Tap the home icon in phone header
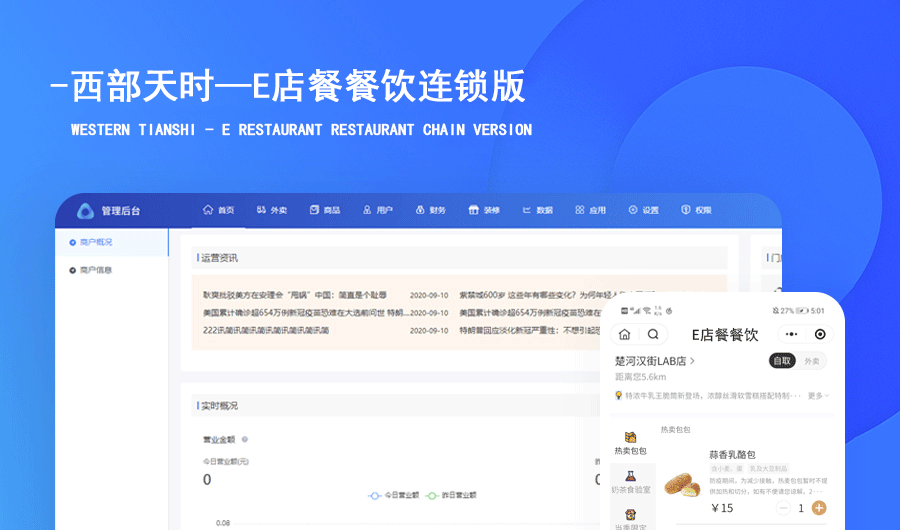The width and height of the screenshot is (900, 530). point(624,334)
